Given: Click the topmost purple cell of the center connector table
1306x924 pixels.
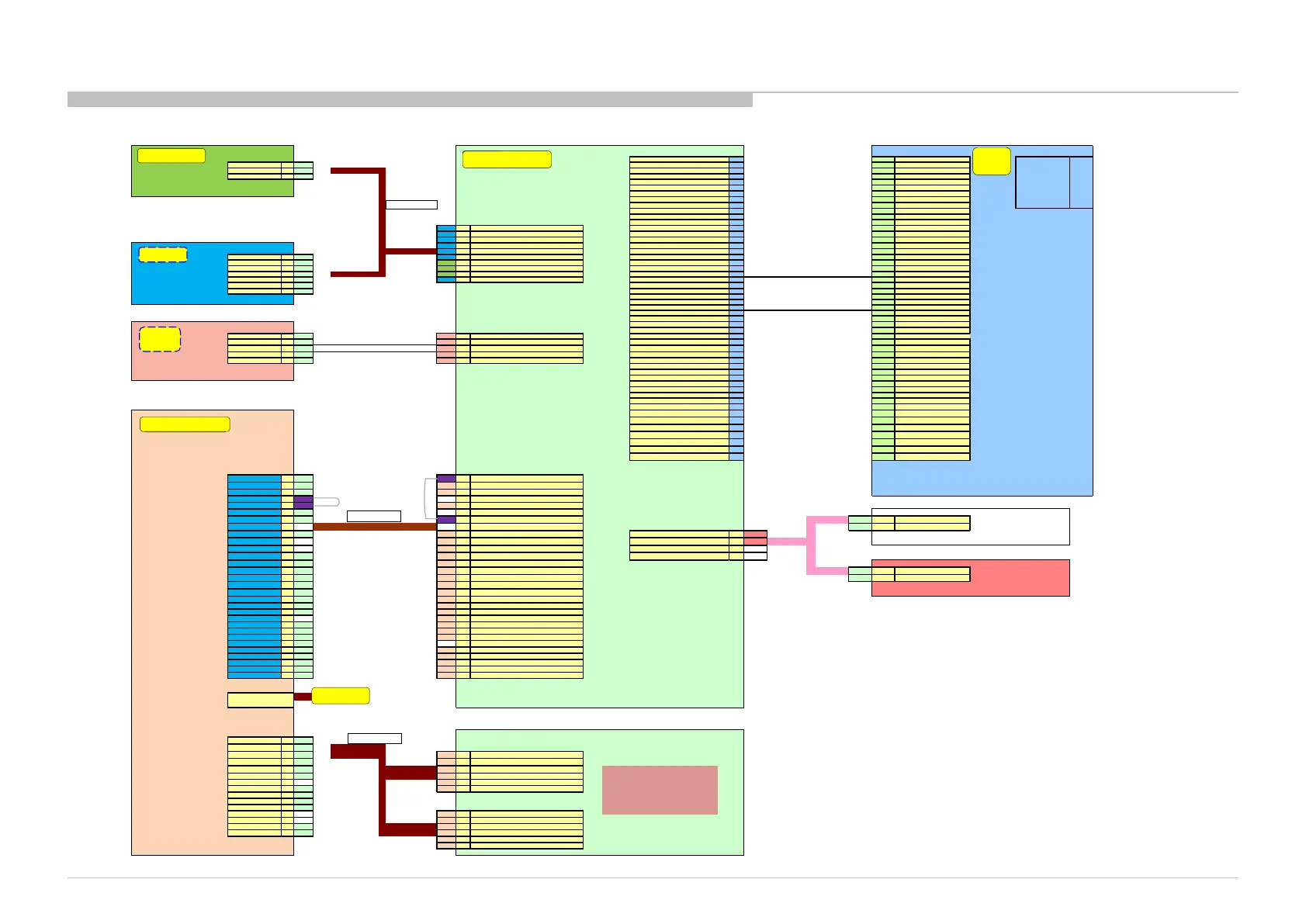Looking at the screenshot, I should pos(446,478).
